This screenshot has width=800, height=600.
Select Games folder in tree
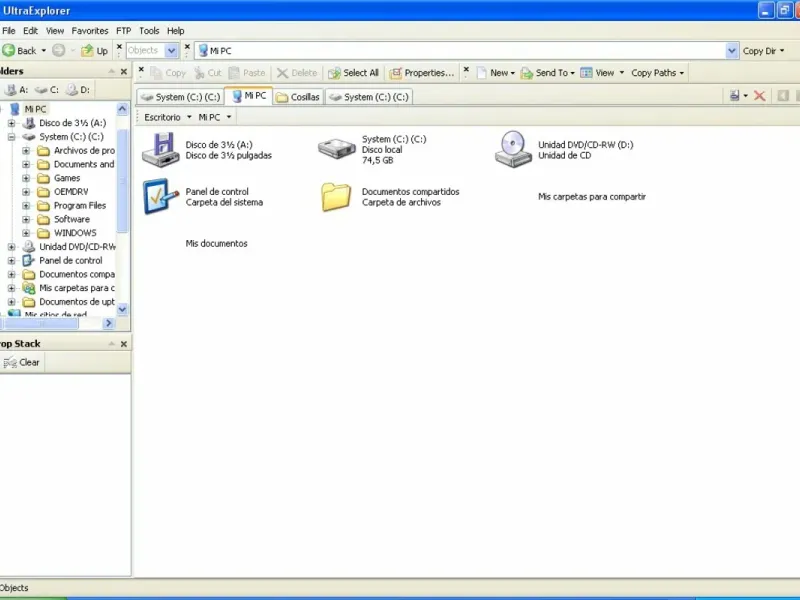point(67,178)
